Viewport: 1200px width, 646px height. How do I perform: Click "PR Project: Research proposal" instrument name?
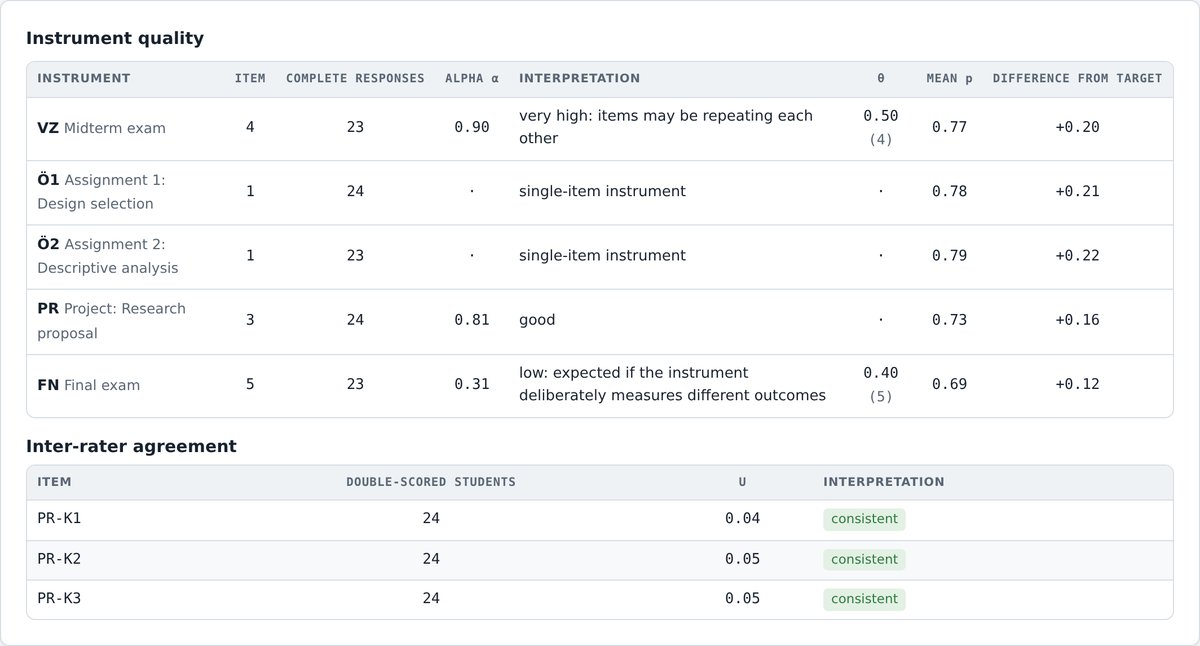pyautogui.click(x=111, y=321)
